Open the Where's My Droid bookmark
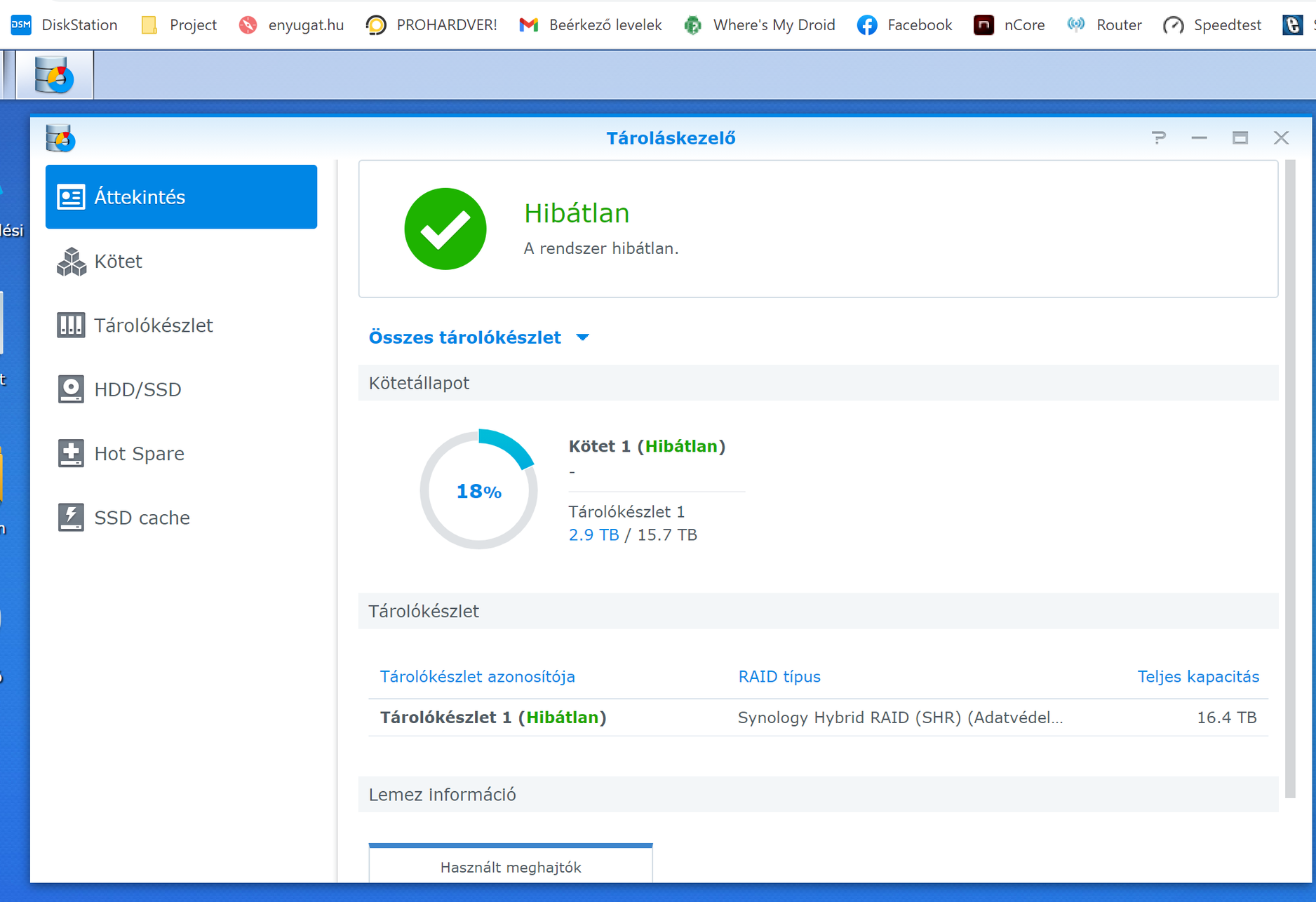Viewport: 1316px width, 902px height. (x=760, y=25)
